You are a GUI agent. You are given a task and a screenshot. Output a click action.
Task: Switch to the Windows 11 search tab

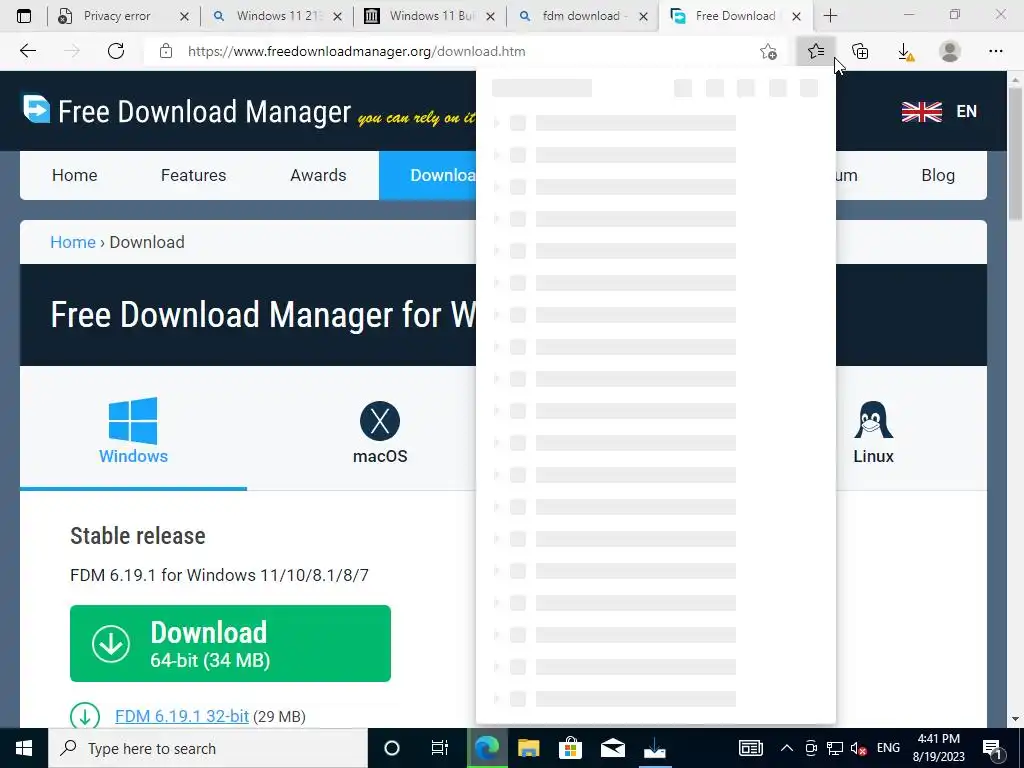(279, 16)
